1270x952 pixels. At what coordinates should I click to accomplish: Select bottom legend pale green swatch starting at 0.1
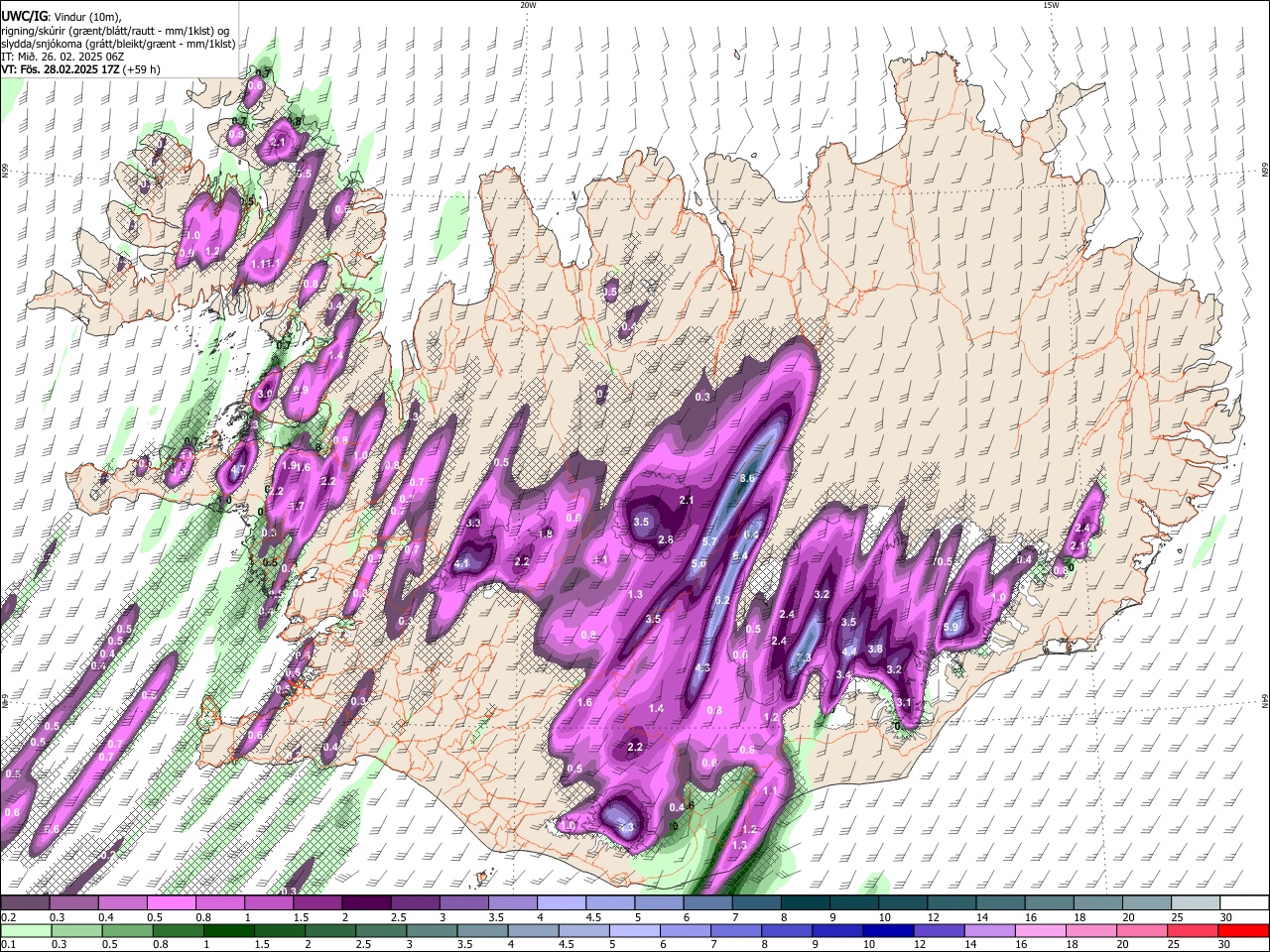coord(26,931)
